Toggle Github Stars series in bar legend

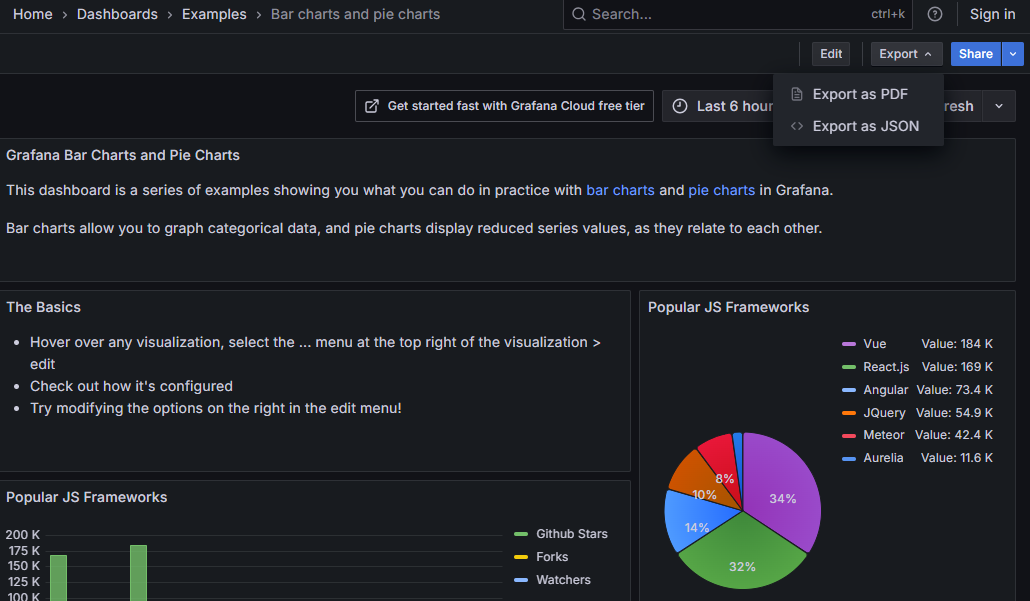click(x=571, y=534)
